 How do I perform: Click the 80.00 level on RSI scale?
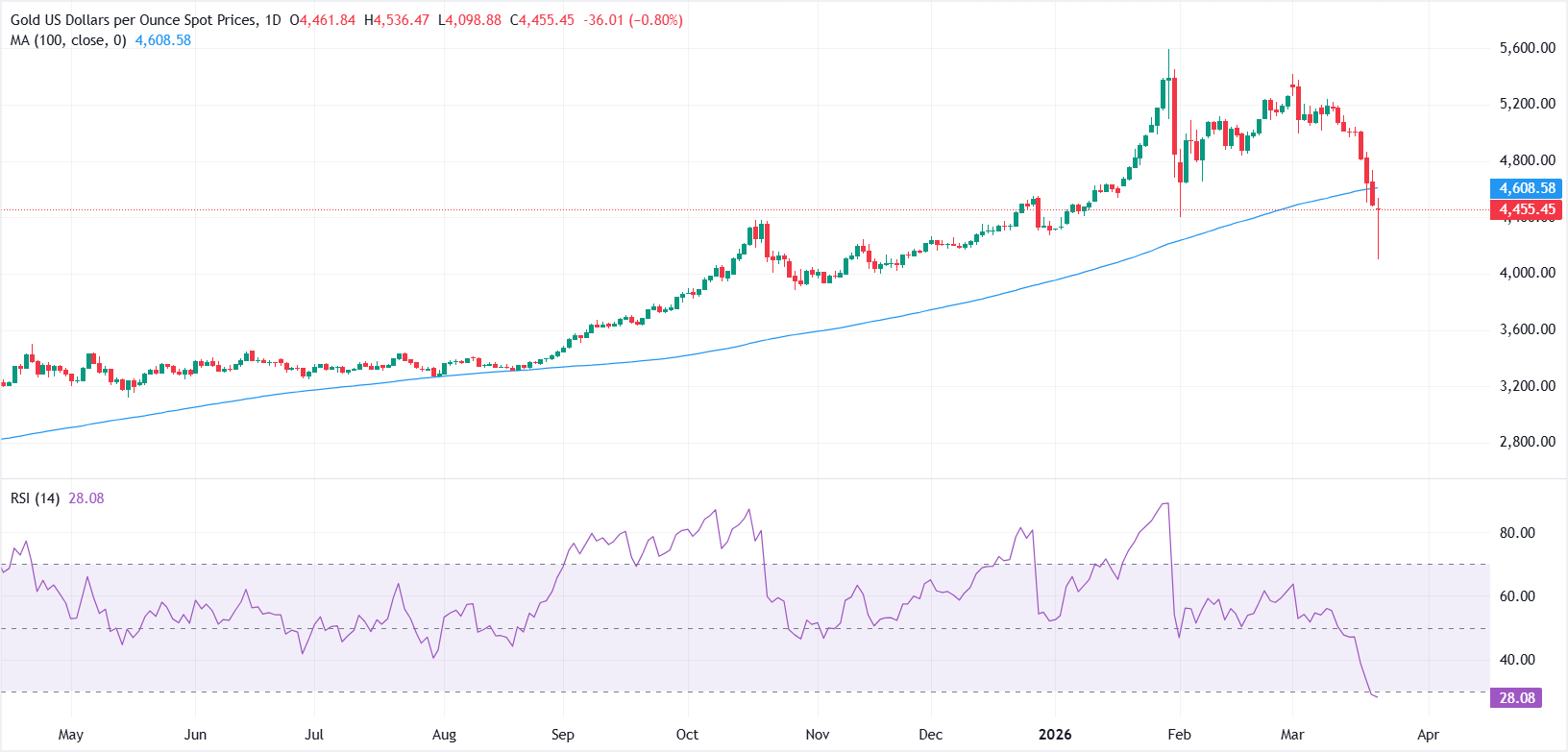(1517, 533)
